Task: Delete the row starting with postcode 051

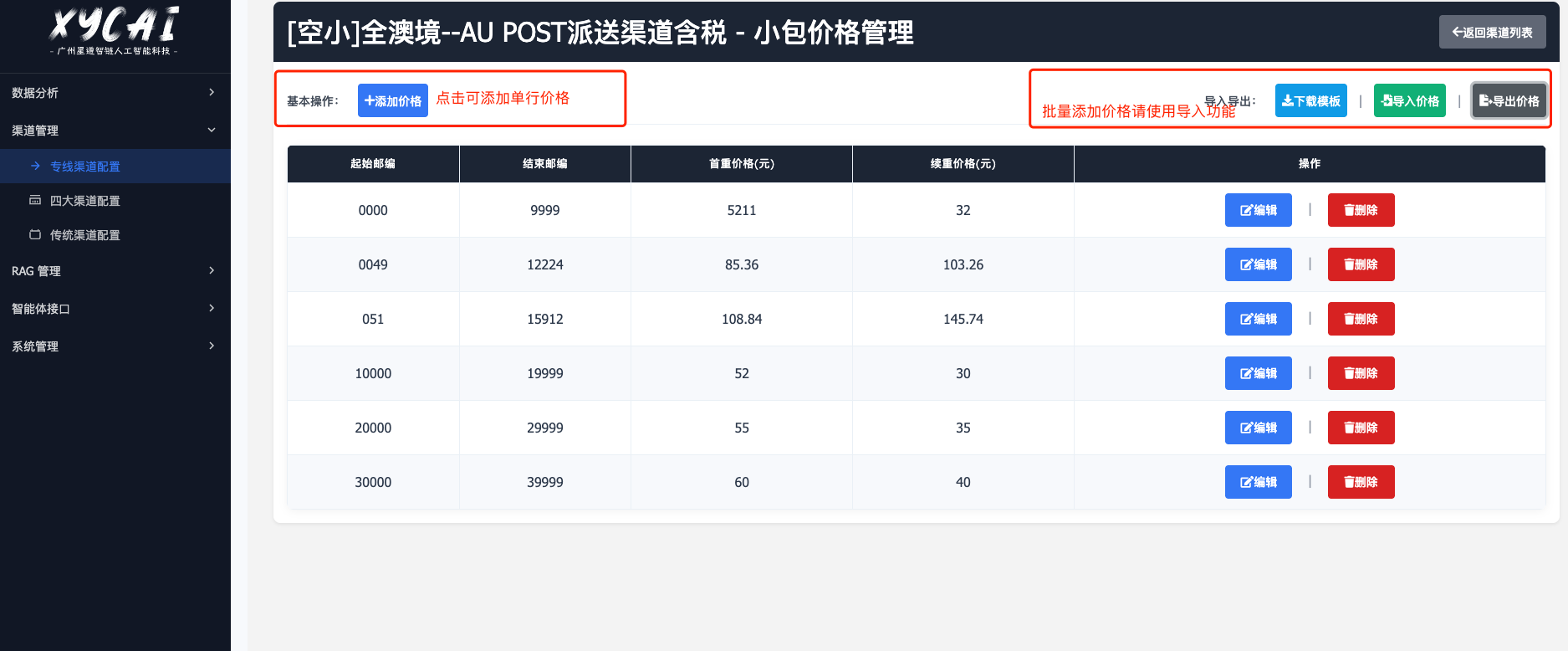Action: pyautogui.click(x=1361, y=319)
